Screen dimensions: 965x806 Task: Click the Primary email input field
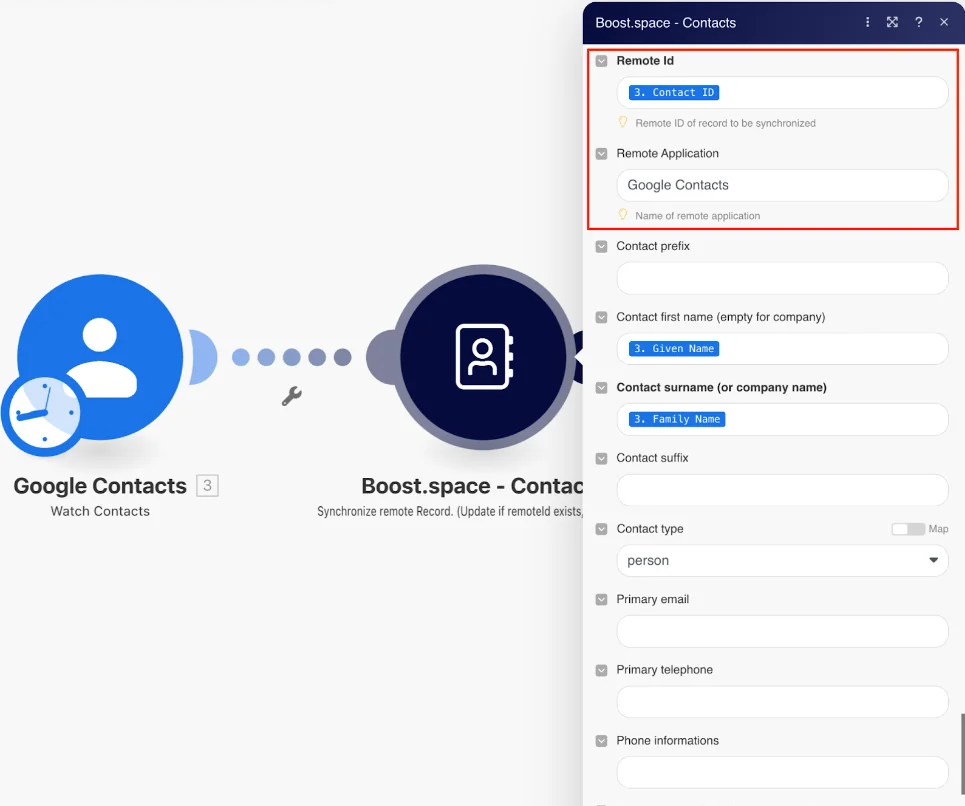click(782, 631)
